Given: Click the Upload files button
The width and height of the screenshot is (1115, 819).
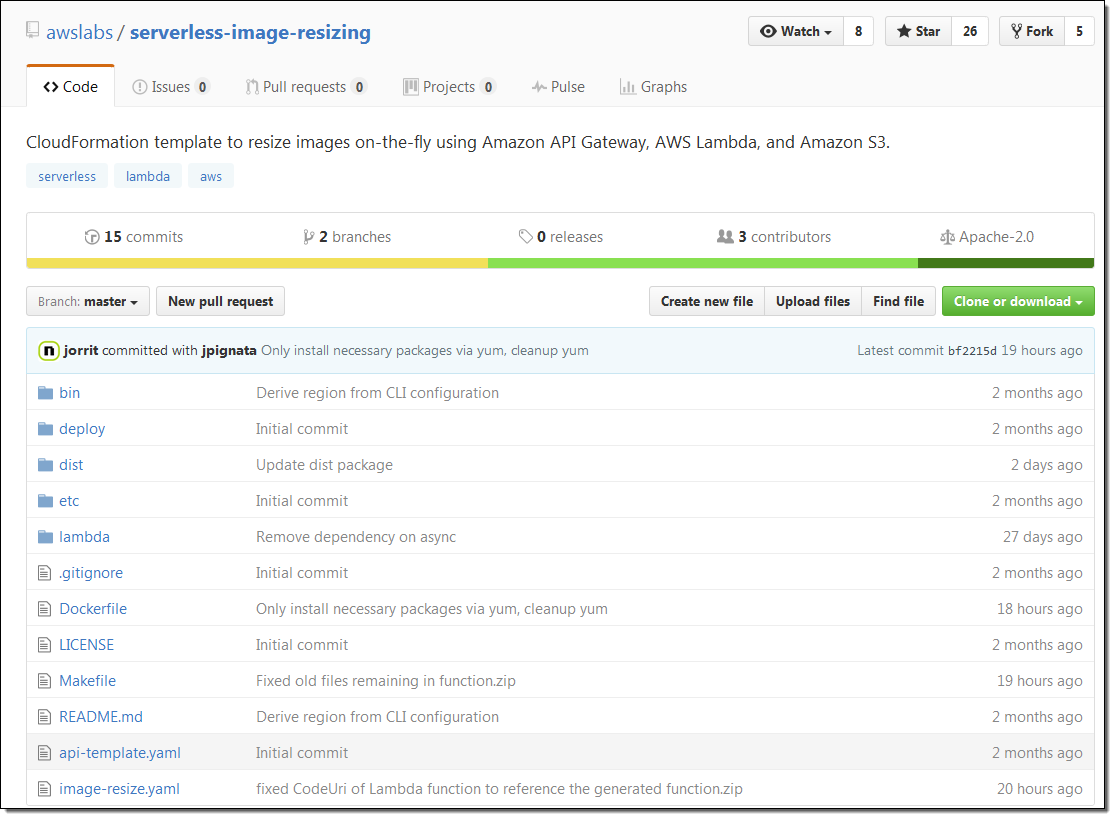Looking at the screenshot, I should point(813,301).
